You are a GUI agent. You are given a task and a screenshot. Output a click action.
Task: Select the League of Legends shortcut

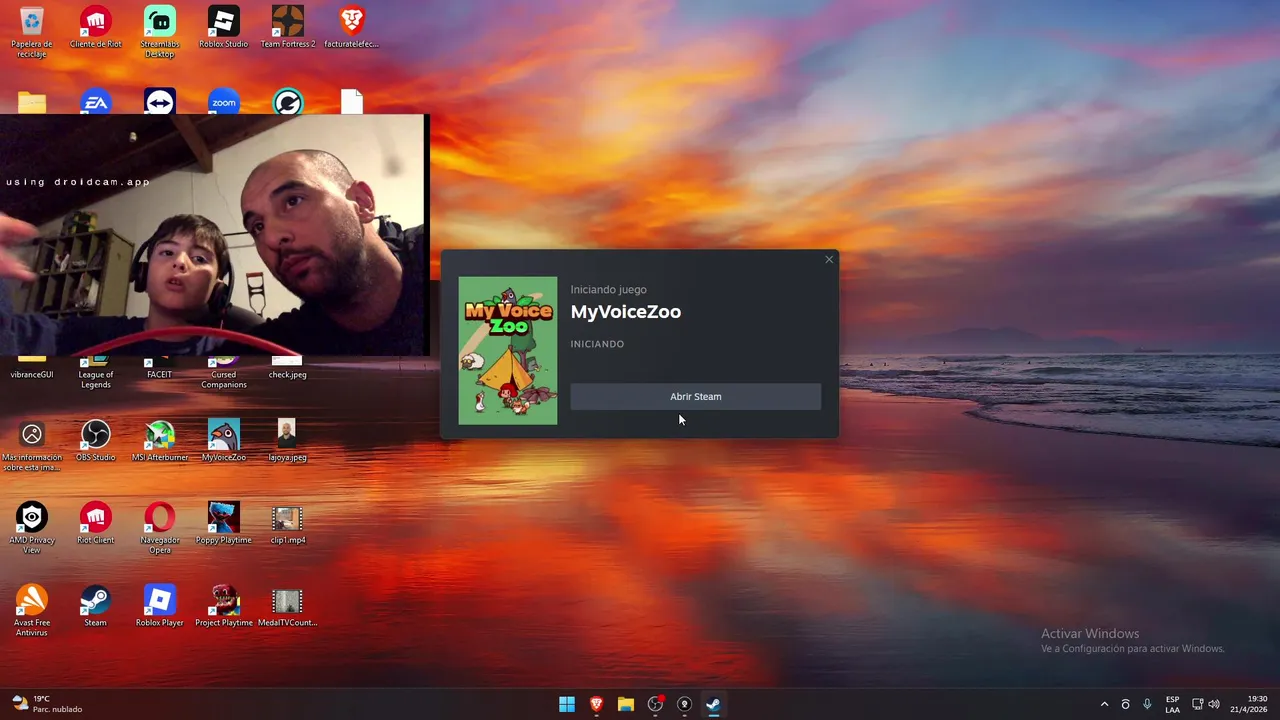pyautogui.click(x=96, y=374)
